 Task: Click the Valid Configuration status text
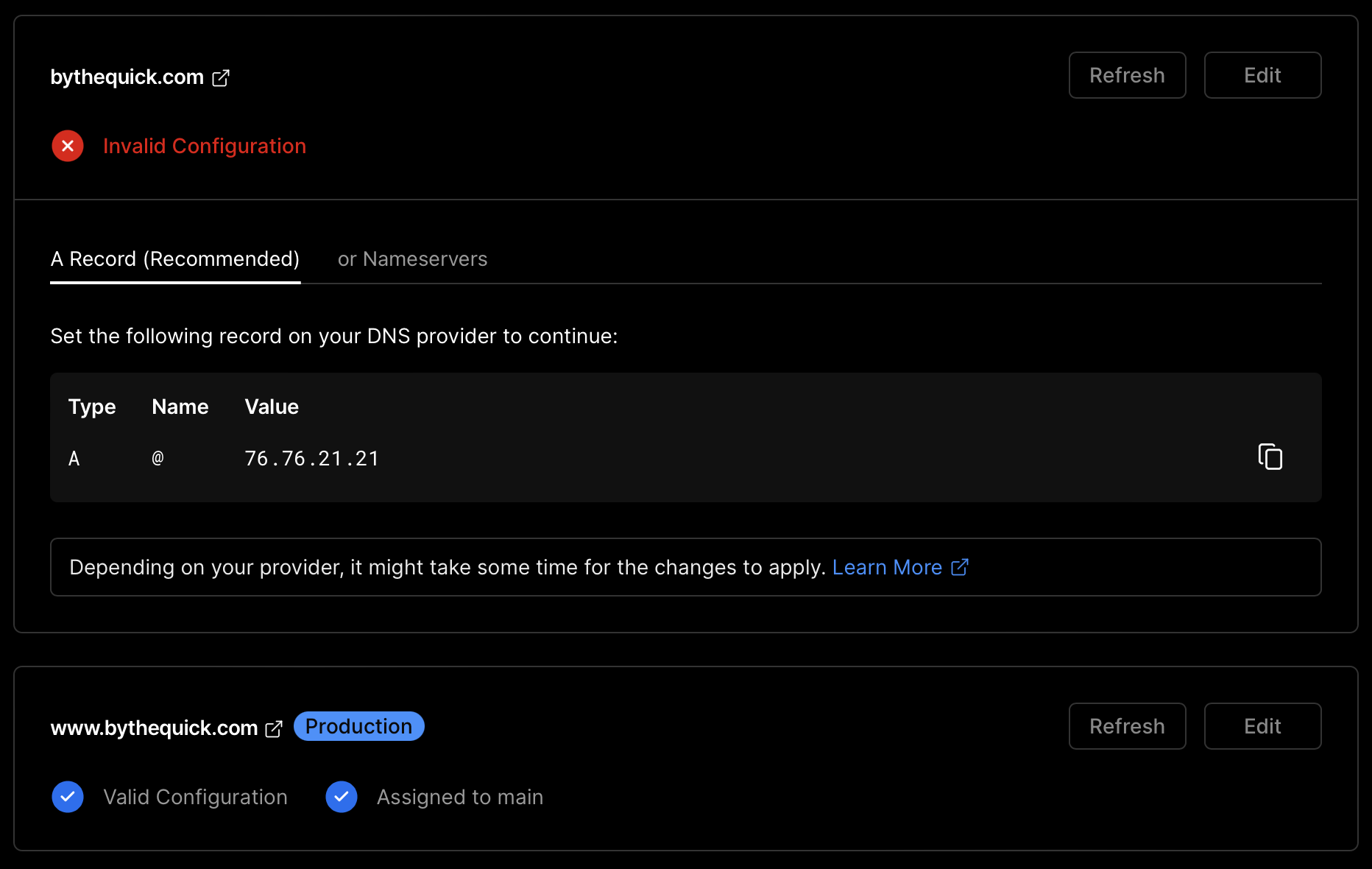[195, 797]
